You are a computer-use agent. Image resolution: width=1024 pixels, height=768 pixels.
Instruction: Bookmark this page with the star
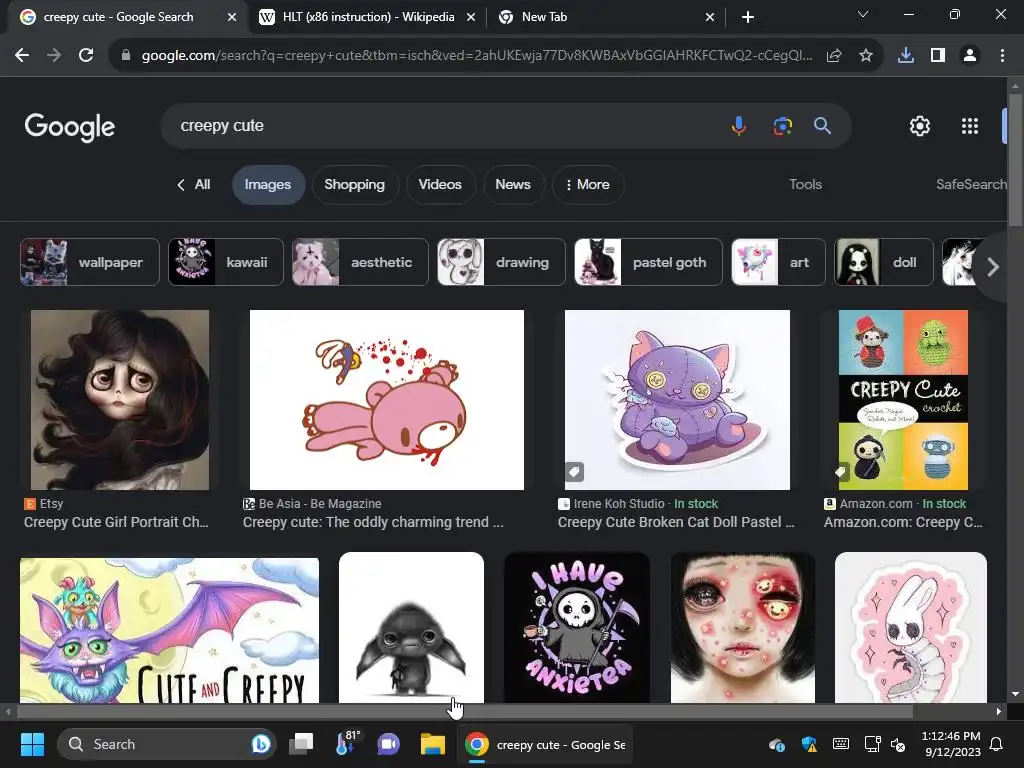[866, 56]
